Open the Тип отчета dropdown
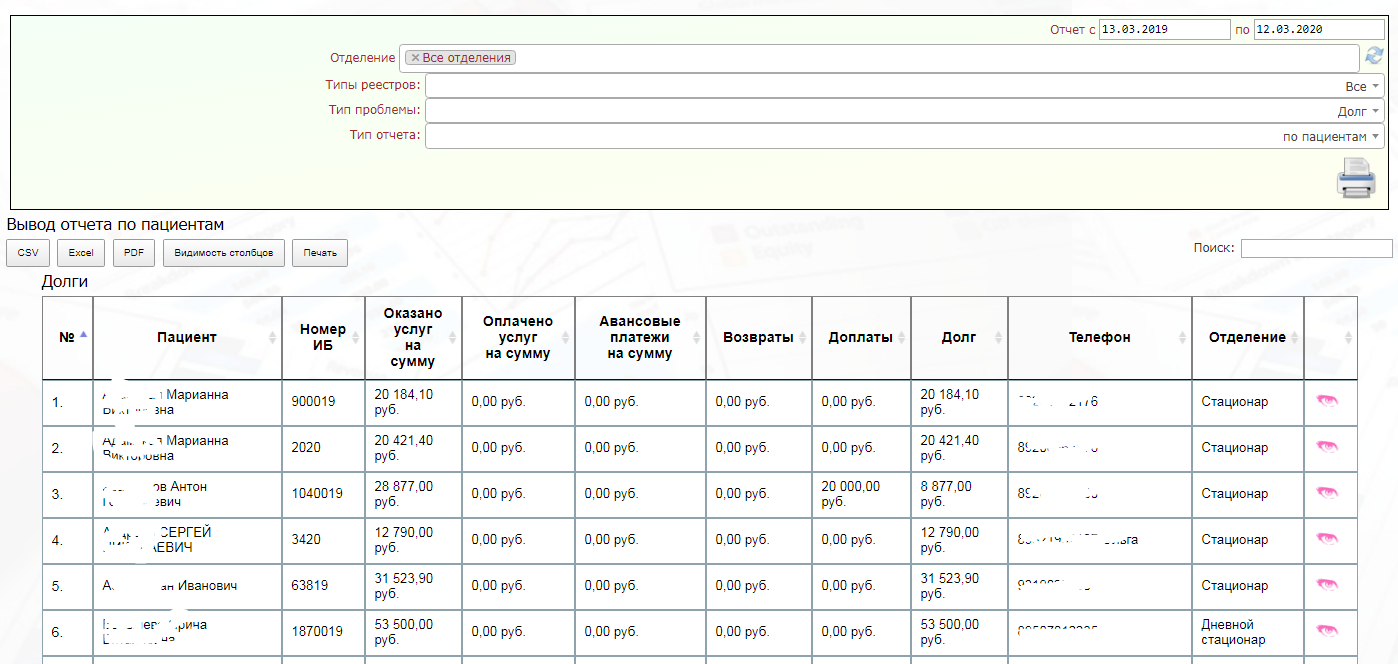The width and height of the screenshot is (1398, 664). (x=904, y=136)
